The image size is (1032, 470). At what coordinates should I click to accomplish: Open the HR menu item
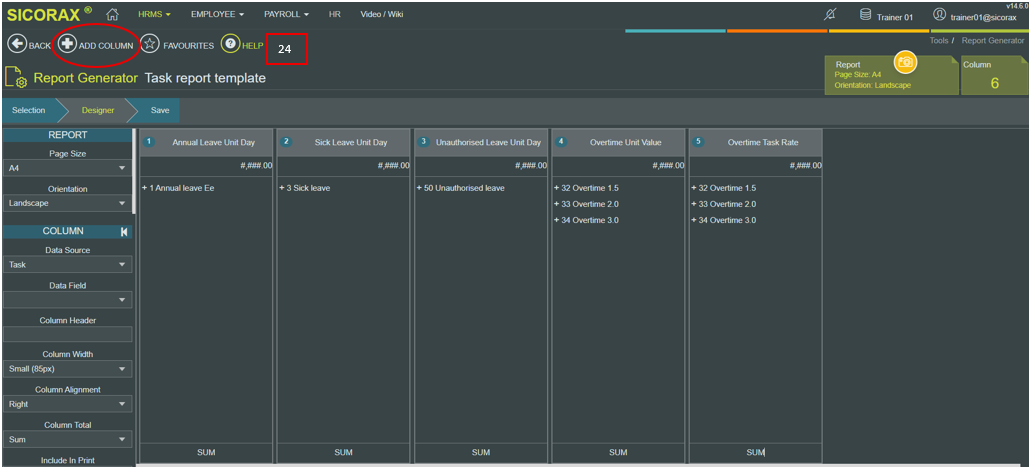pyautogui.click(x=334, y=14)
